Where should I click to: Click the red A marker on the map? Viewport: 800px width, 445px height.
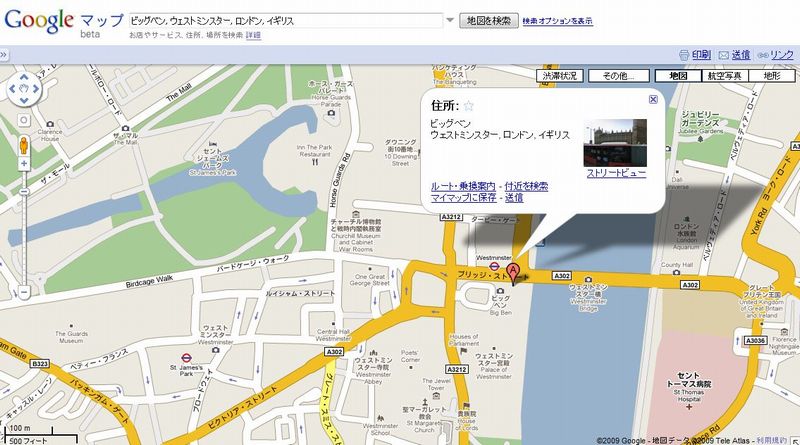click(513, 274)
